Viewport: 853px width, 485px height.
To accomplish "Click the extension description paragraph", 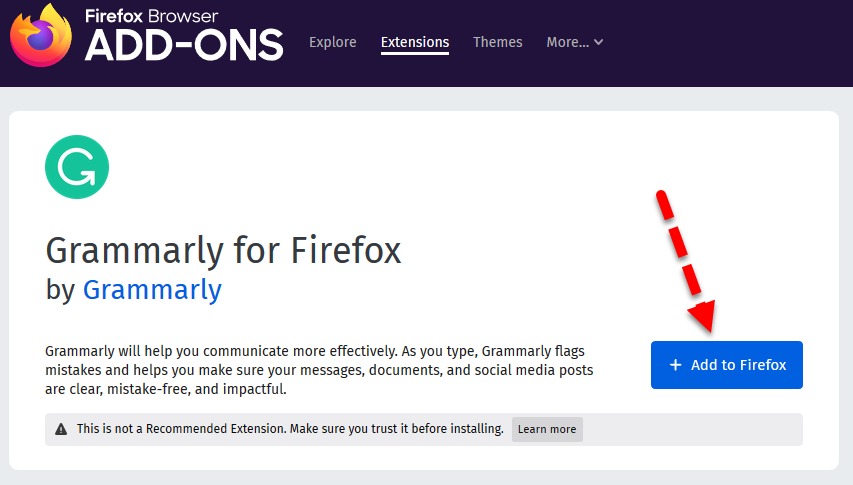I will pyautogui.click(x=320, y=370).
